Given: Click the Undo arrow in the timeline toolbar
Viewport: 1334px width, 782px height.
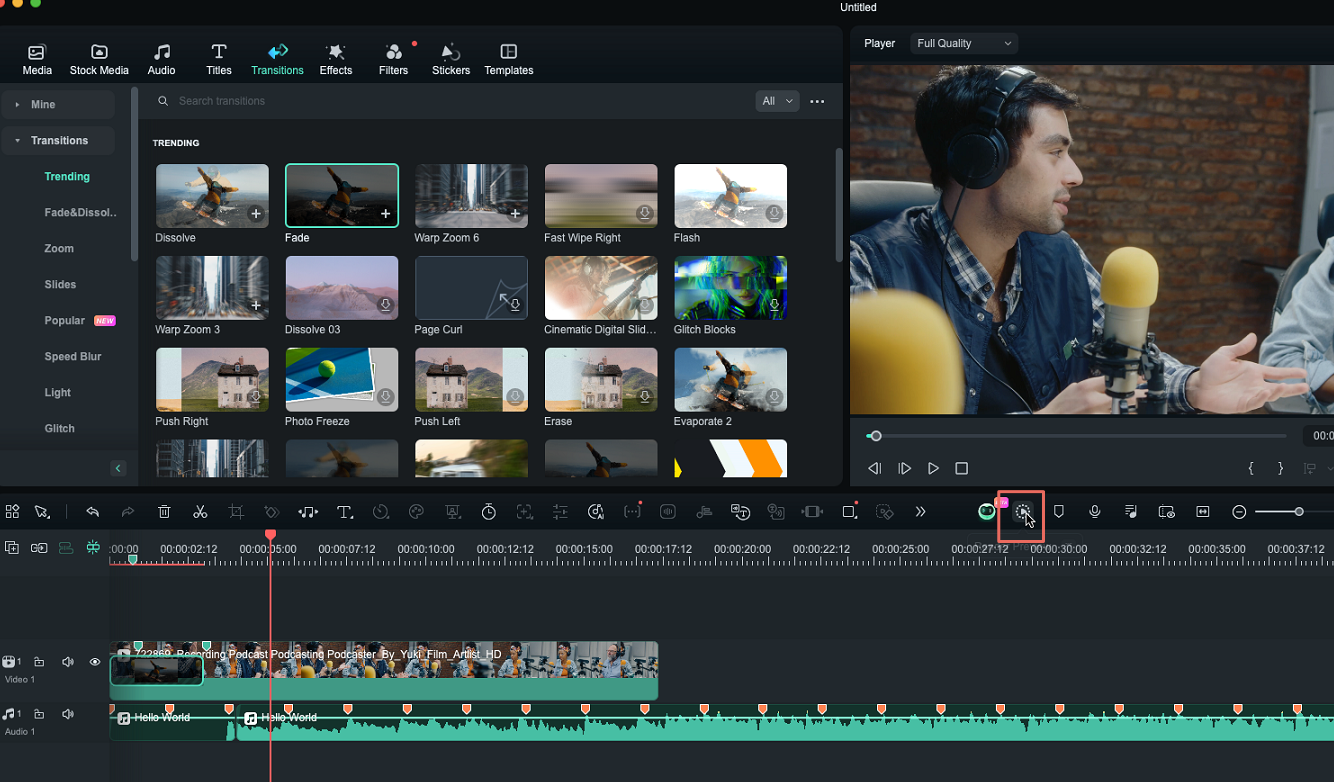Looking at the screenshot, I should point(92,511).
